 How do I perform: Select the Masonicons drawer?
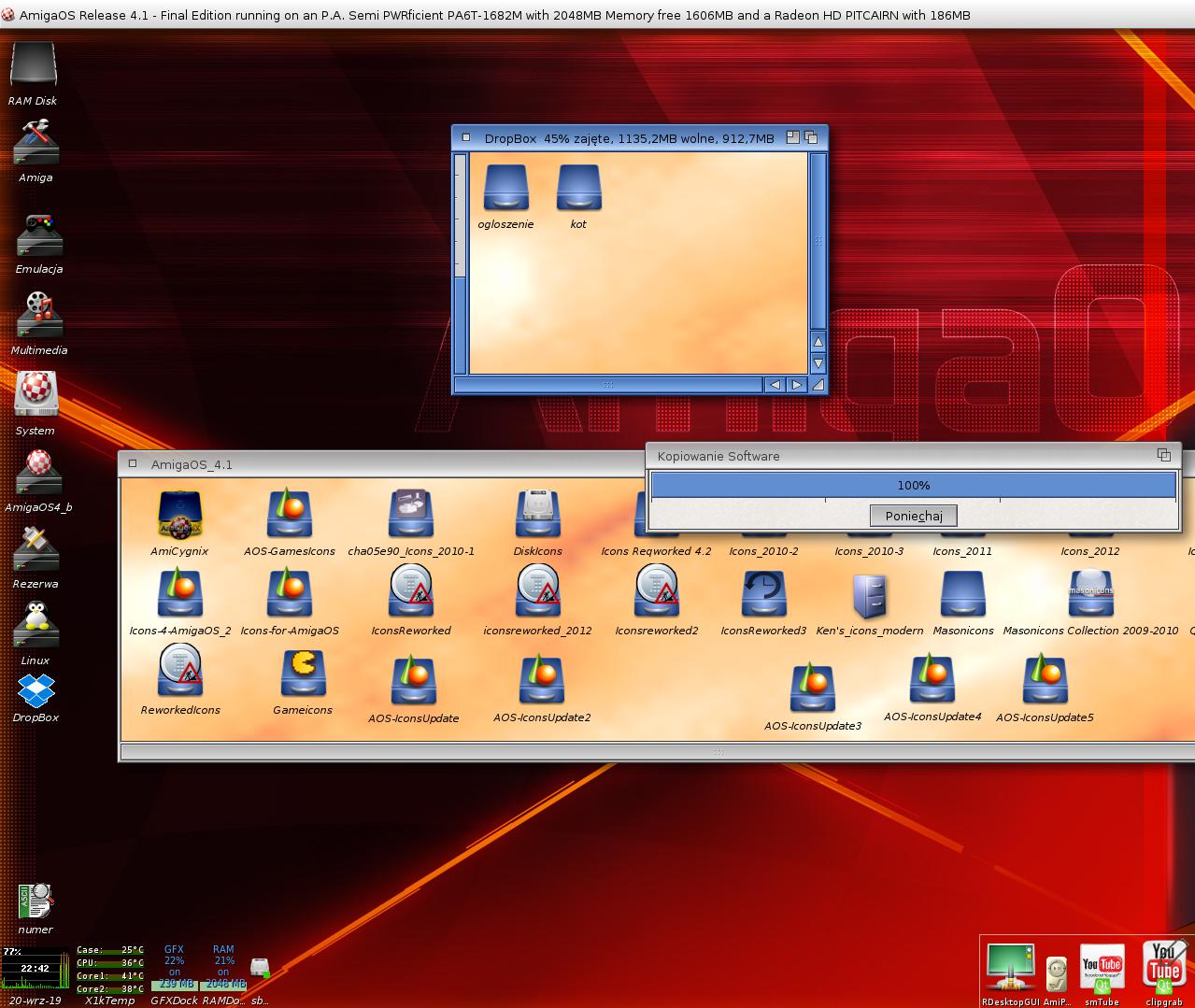pos(963,596)
